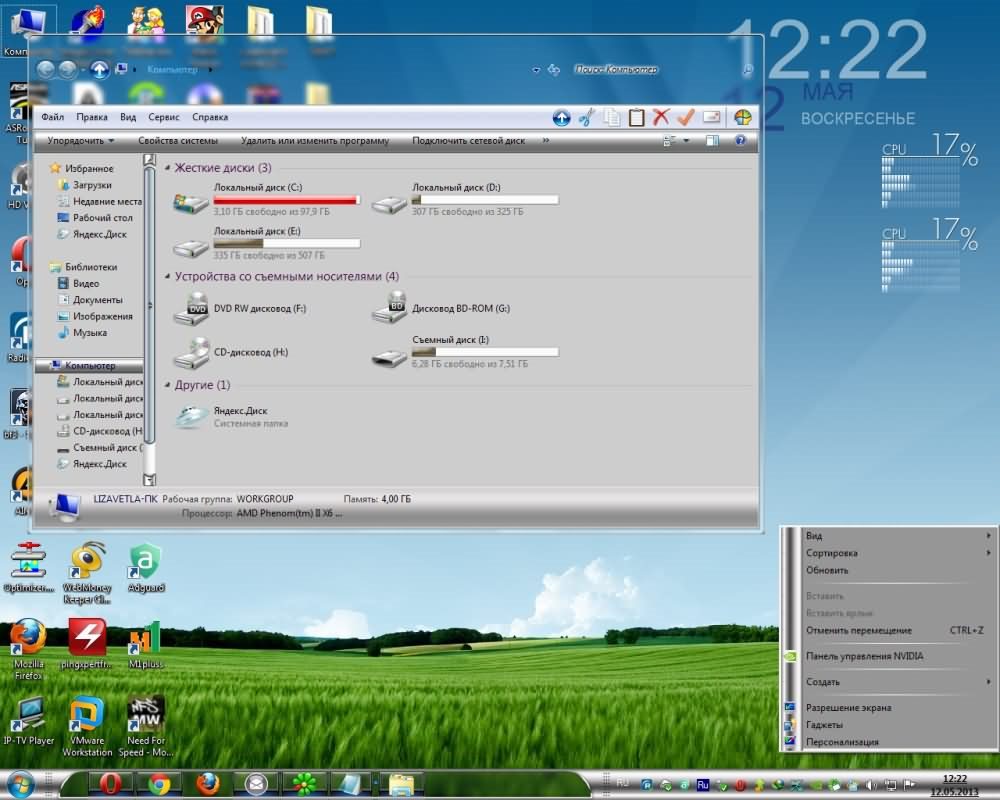The image size is (1000, 800).
Task: Launch Opera from the taskbar
Action: pos(111,783)
